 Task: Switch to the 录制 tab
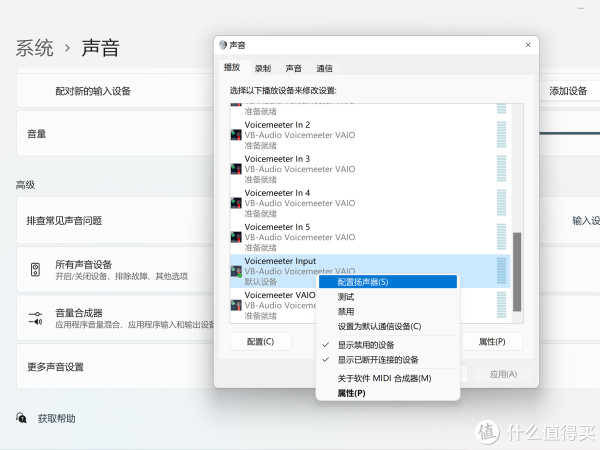[262, 68]
